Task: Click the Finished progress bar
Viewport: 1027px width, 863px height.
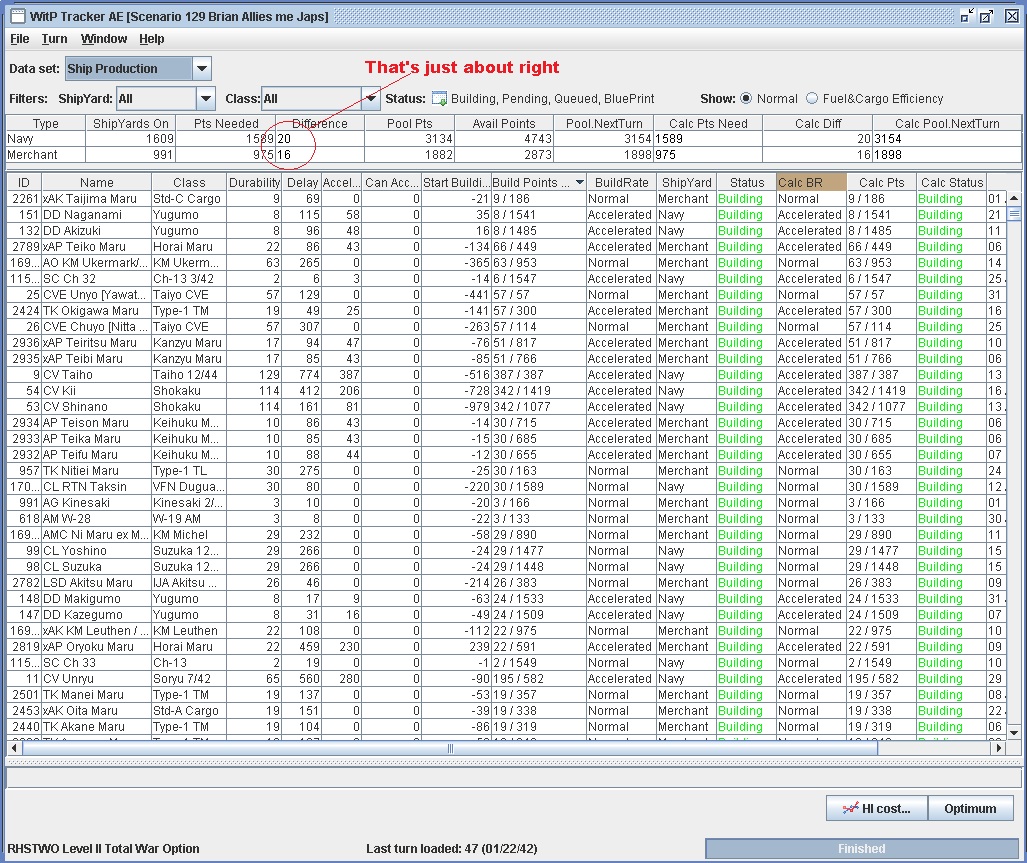Action: point(861,849)
